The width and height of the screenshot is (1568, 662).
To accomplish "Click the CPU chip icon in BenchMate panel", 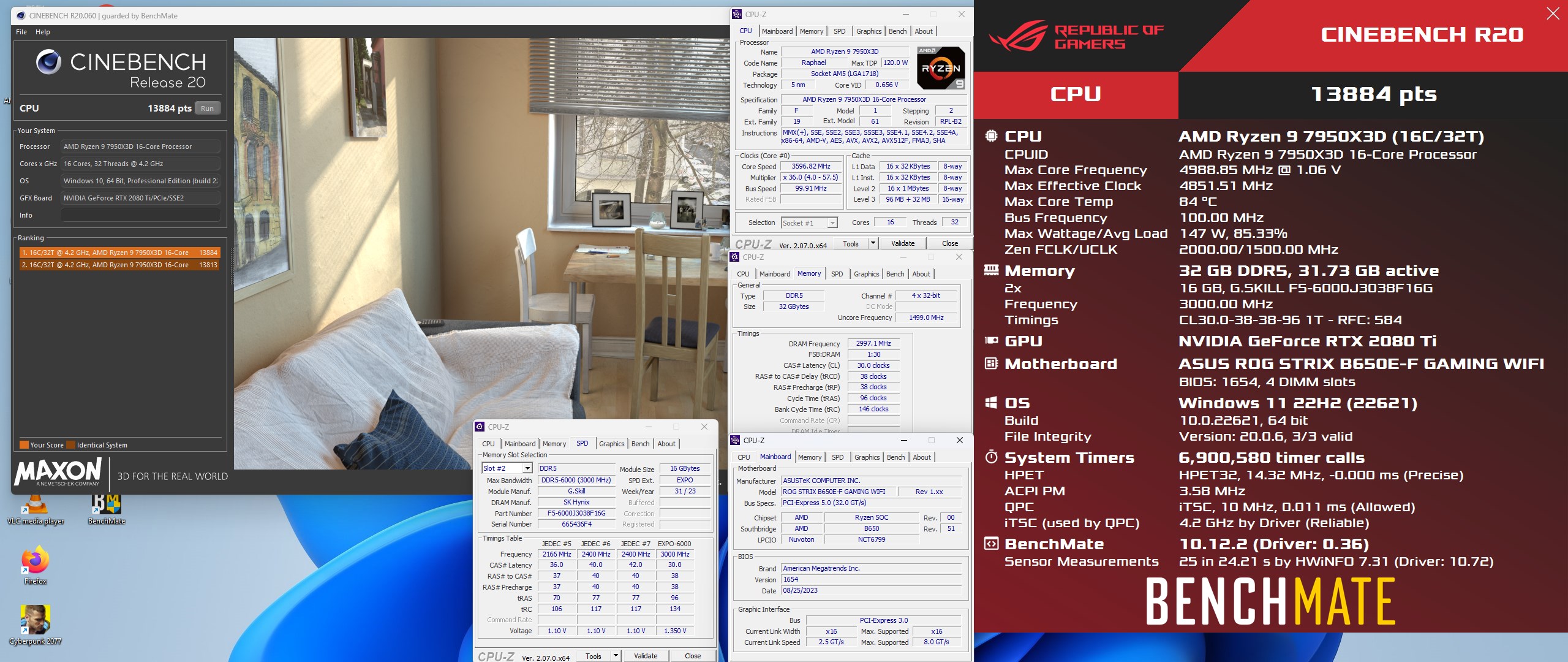I will coord(991,136).
